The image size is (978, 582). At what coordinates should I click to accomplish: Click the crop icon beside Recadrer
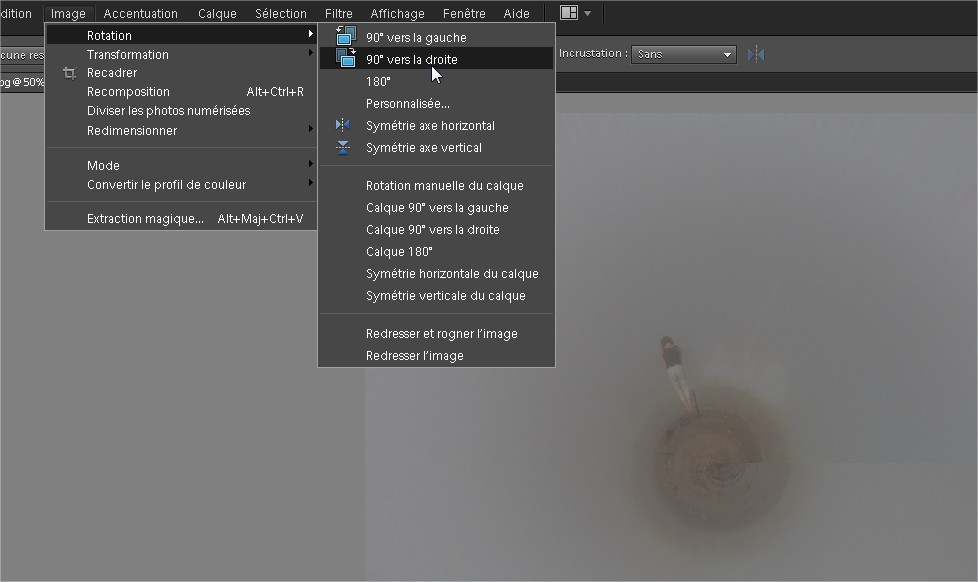click(69, 73)
